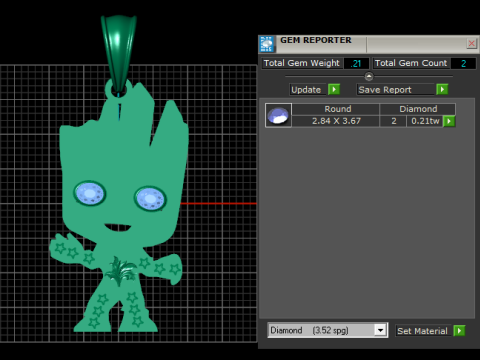This screenshot has height=360, width=480.
Task: Click the green arrow beside 0.21tw
Action: 449,121
